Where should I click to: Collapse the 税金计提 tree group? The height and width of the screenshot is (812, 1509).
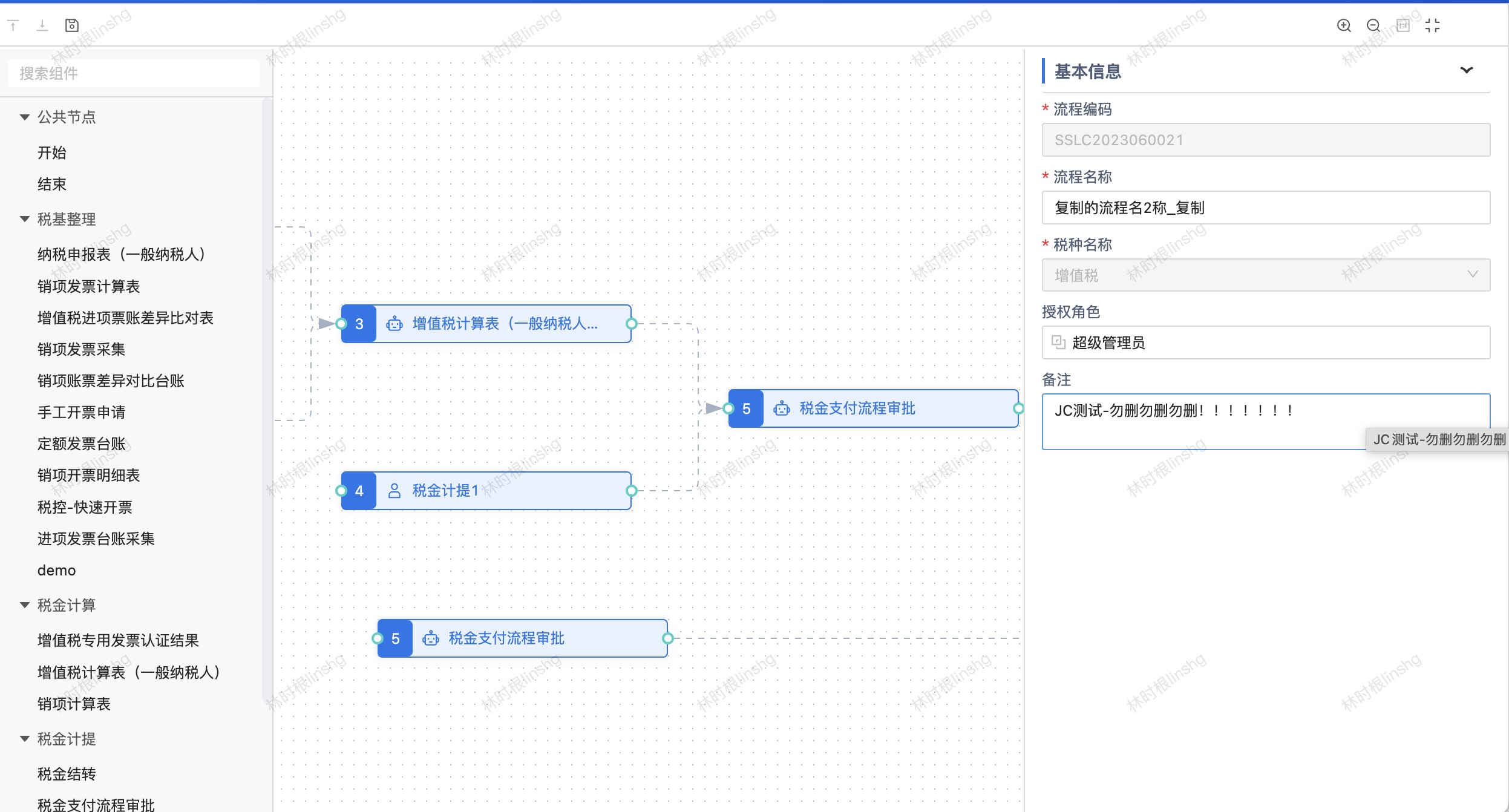pos(25,739)
